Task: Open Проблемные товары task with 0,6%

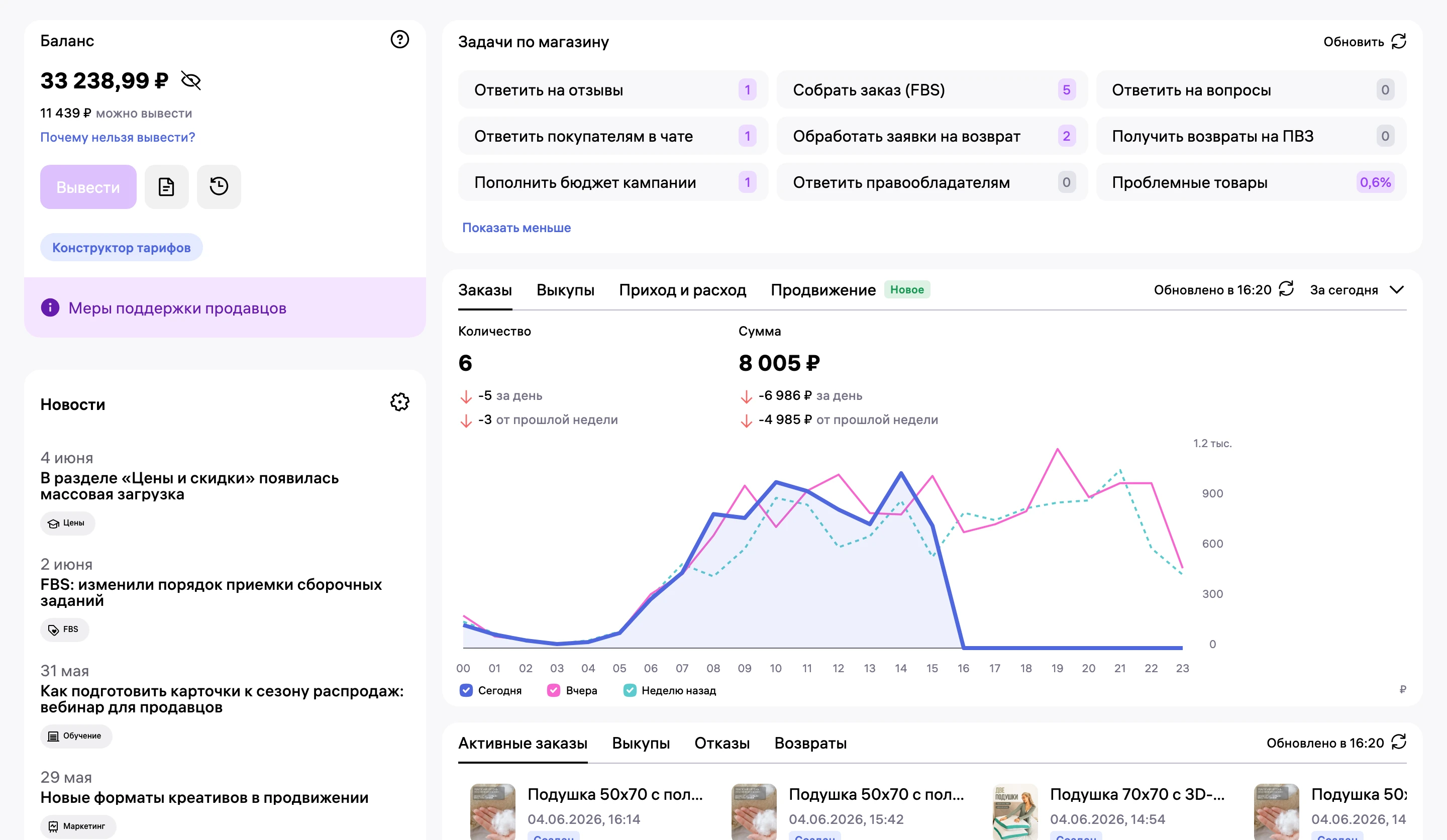Action: pos(1251,182)
